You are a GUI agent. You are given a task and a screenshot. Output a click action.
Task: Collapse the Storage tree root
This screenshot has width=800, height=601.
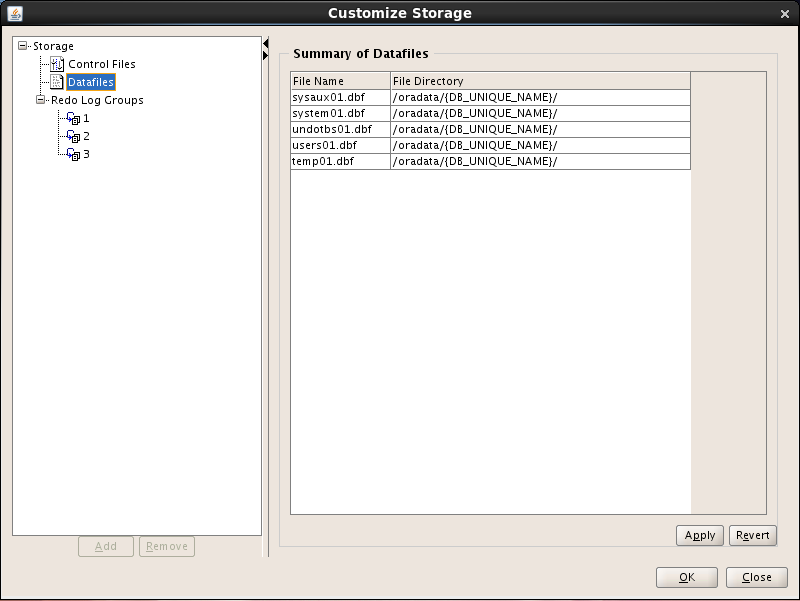pyautogui.click(x=22, y=46)
